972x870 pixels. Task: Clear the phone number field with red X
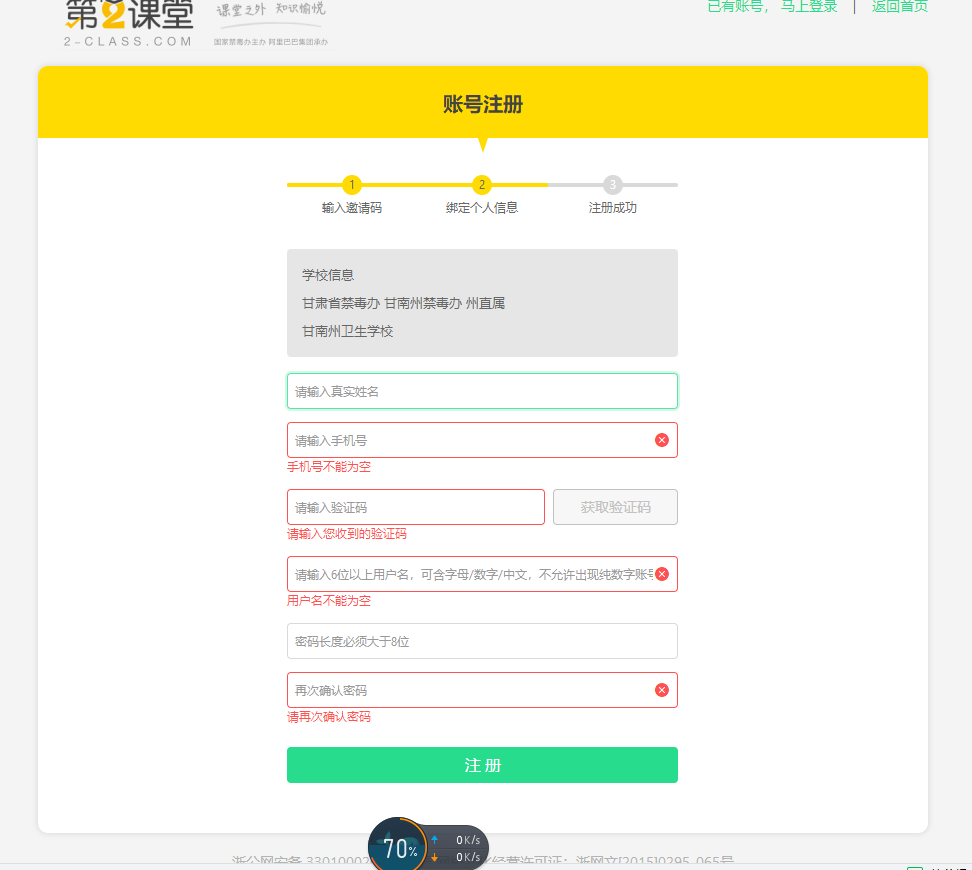(662, 440)
